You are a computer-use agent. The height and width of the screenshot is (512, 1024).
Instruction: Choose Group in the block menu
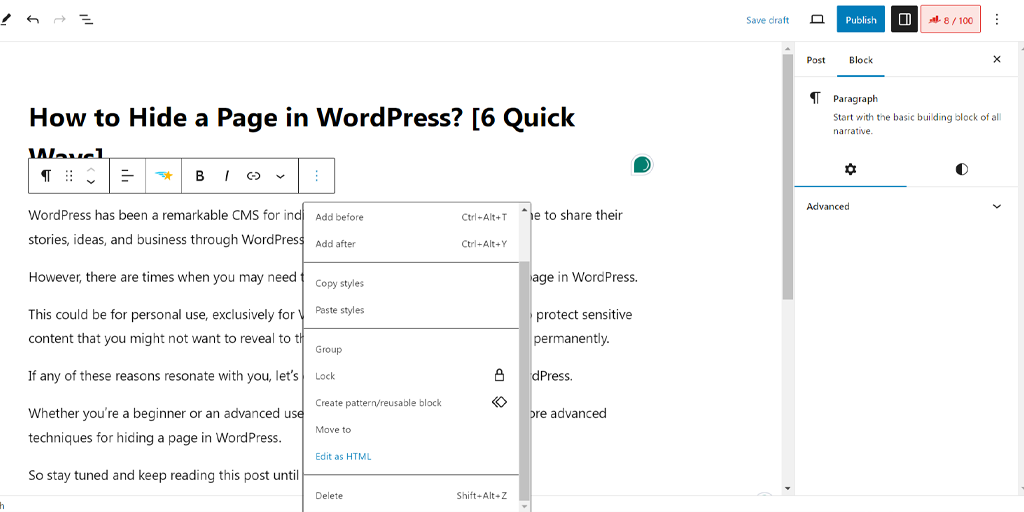(411, 349)
